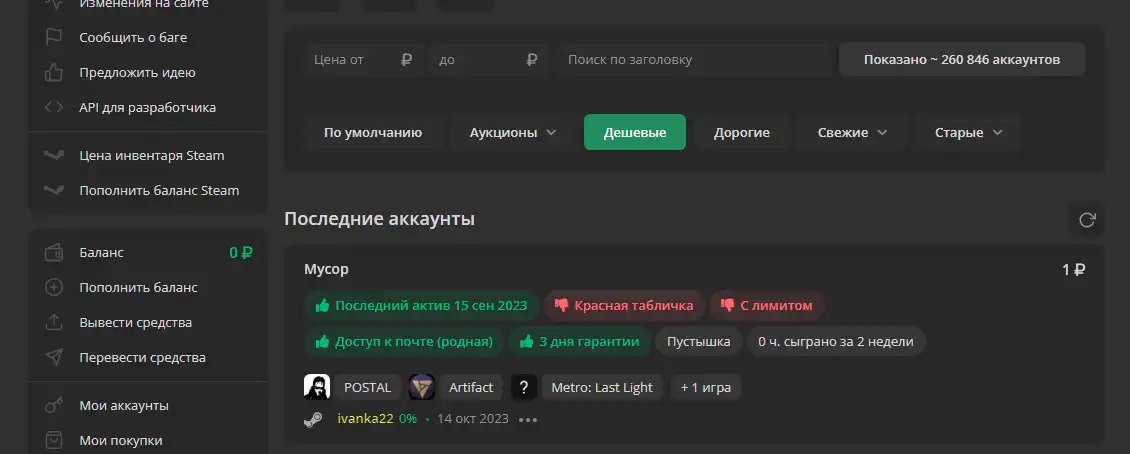Open Пополнить баланс Steam in sidebar

coord(159,190)
